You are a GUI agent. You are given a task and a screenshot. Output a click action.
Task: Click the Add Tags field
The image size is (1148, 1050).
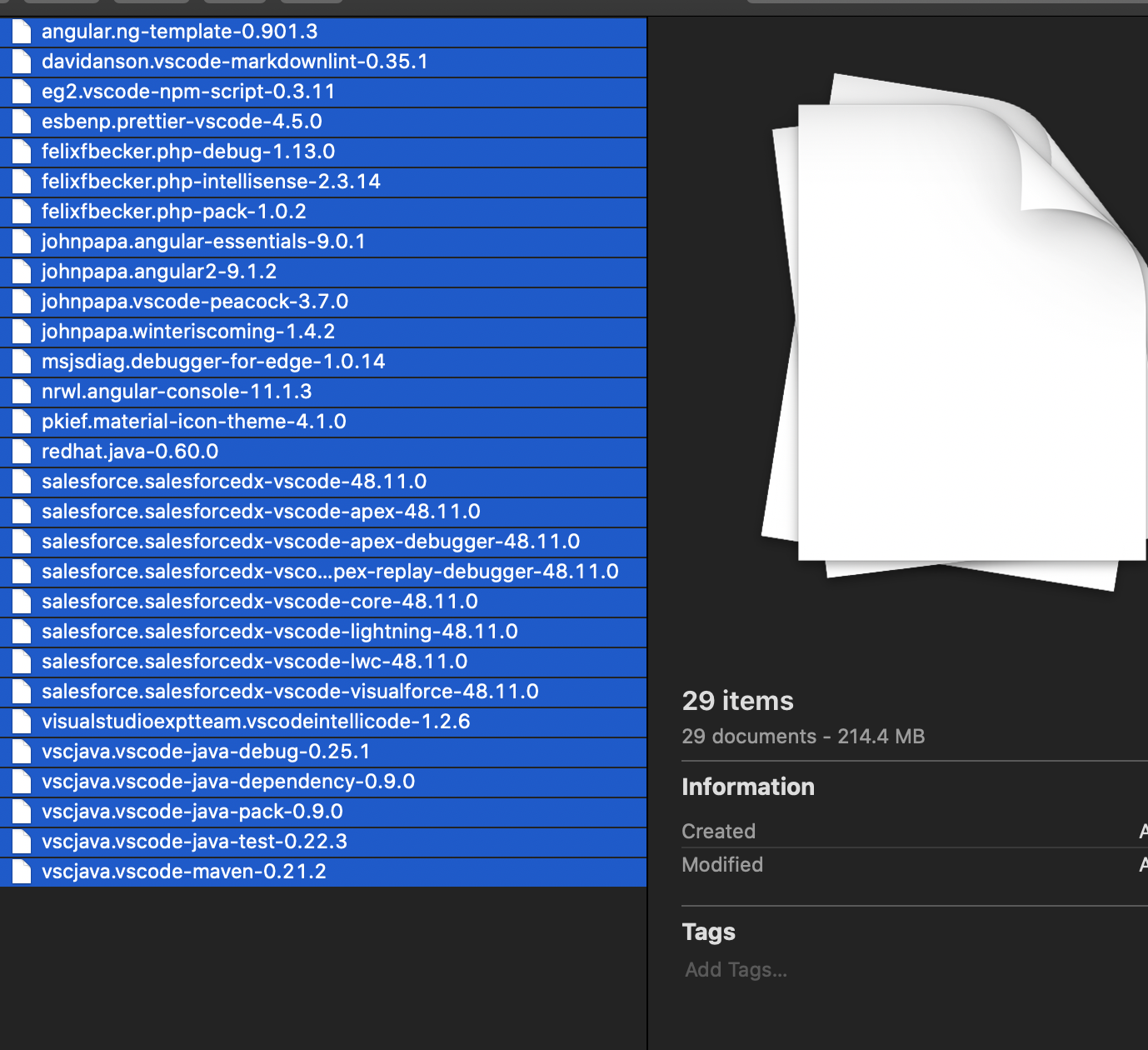735,969
